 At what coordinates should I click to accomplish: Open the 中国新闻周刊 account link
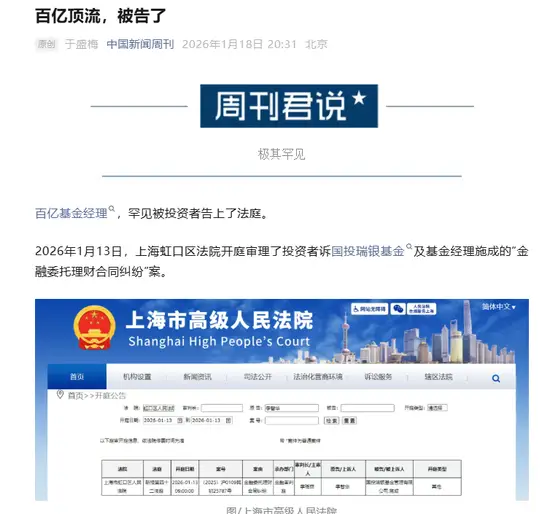140,44
